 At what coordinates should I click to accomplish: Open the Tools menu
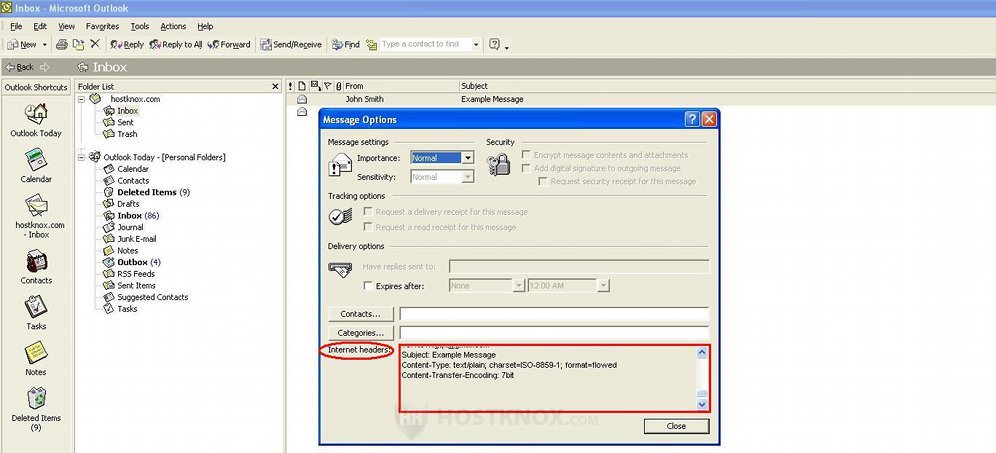pos(140,27)
